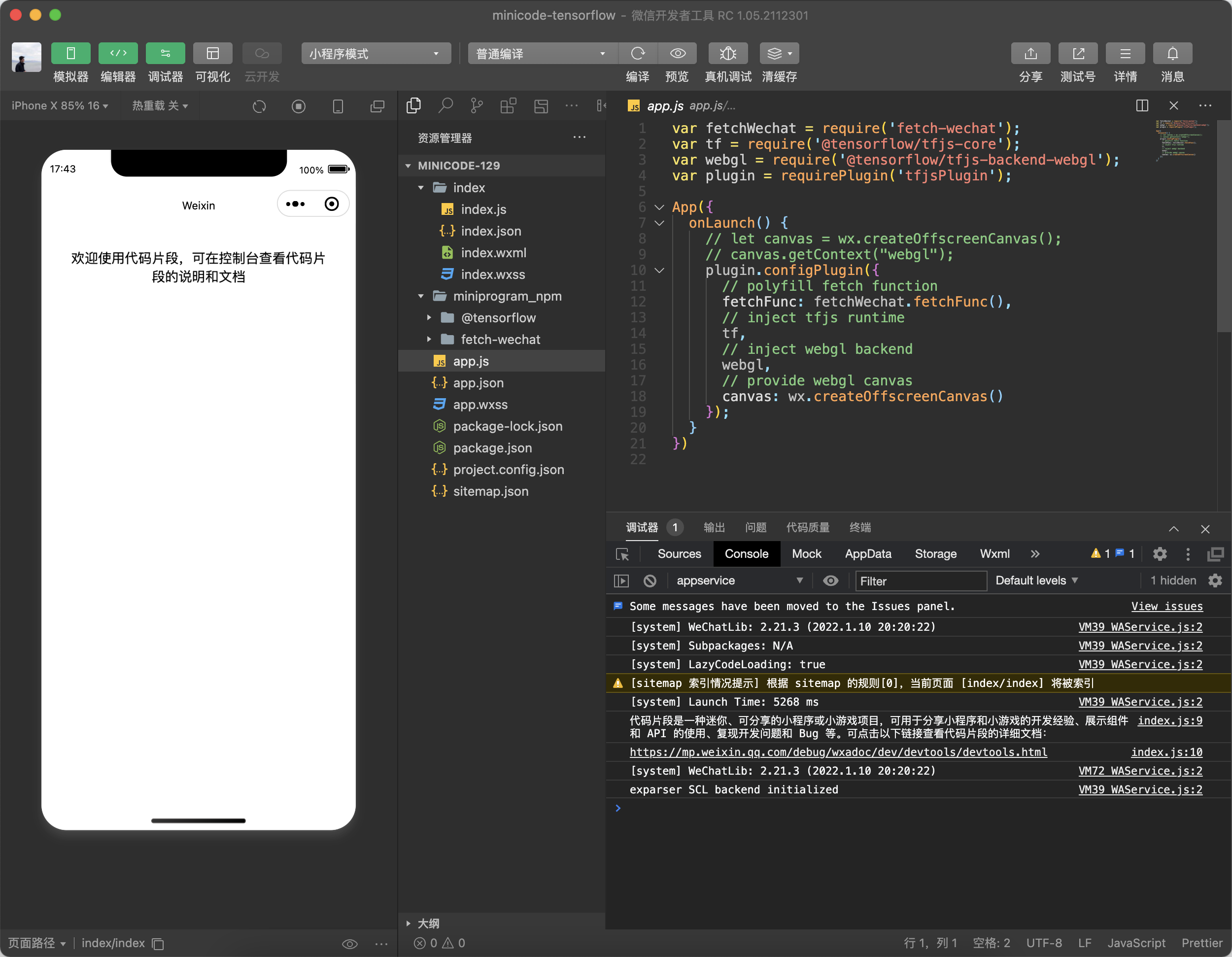Screen dimensions: 1232x957
Task: Click the View issues link
Action: coord(1166,606)
